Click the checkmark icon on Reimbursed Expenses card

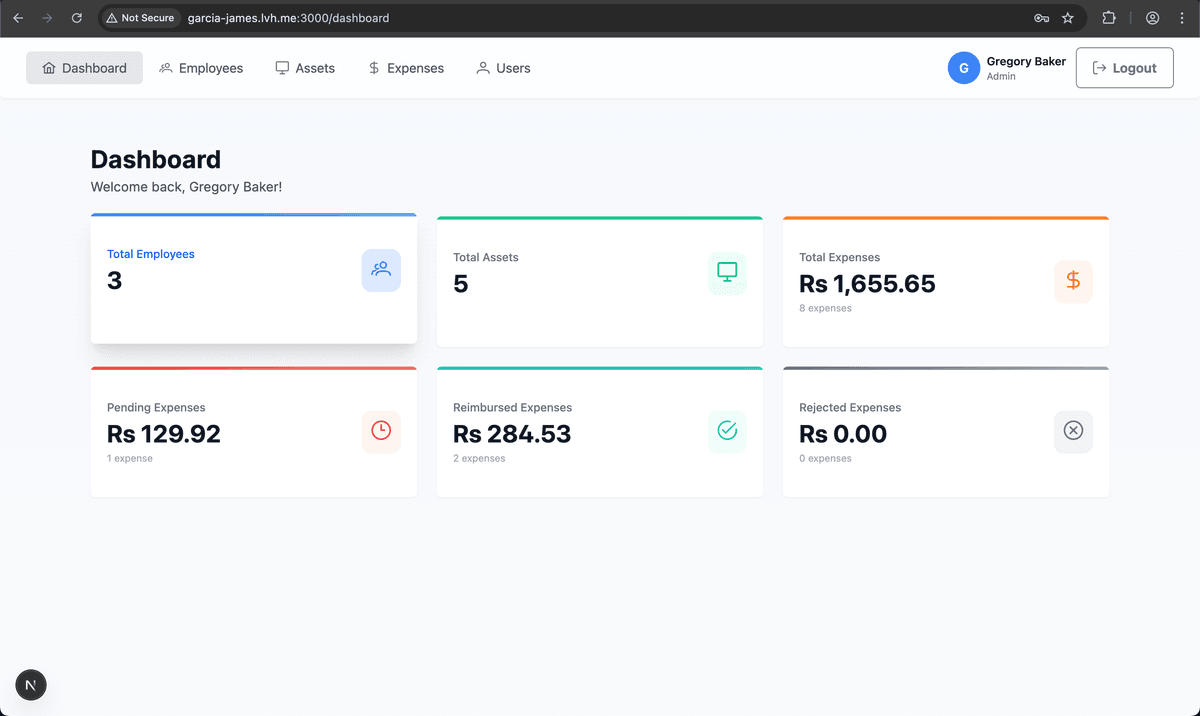[x=727, y=431]
